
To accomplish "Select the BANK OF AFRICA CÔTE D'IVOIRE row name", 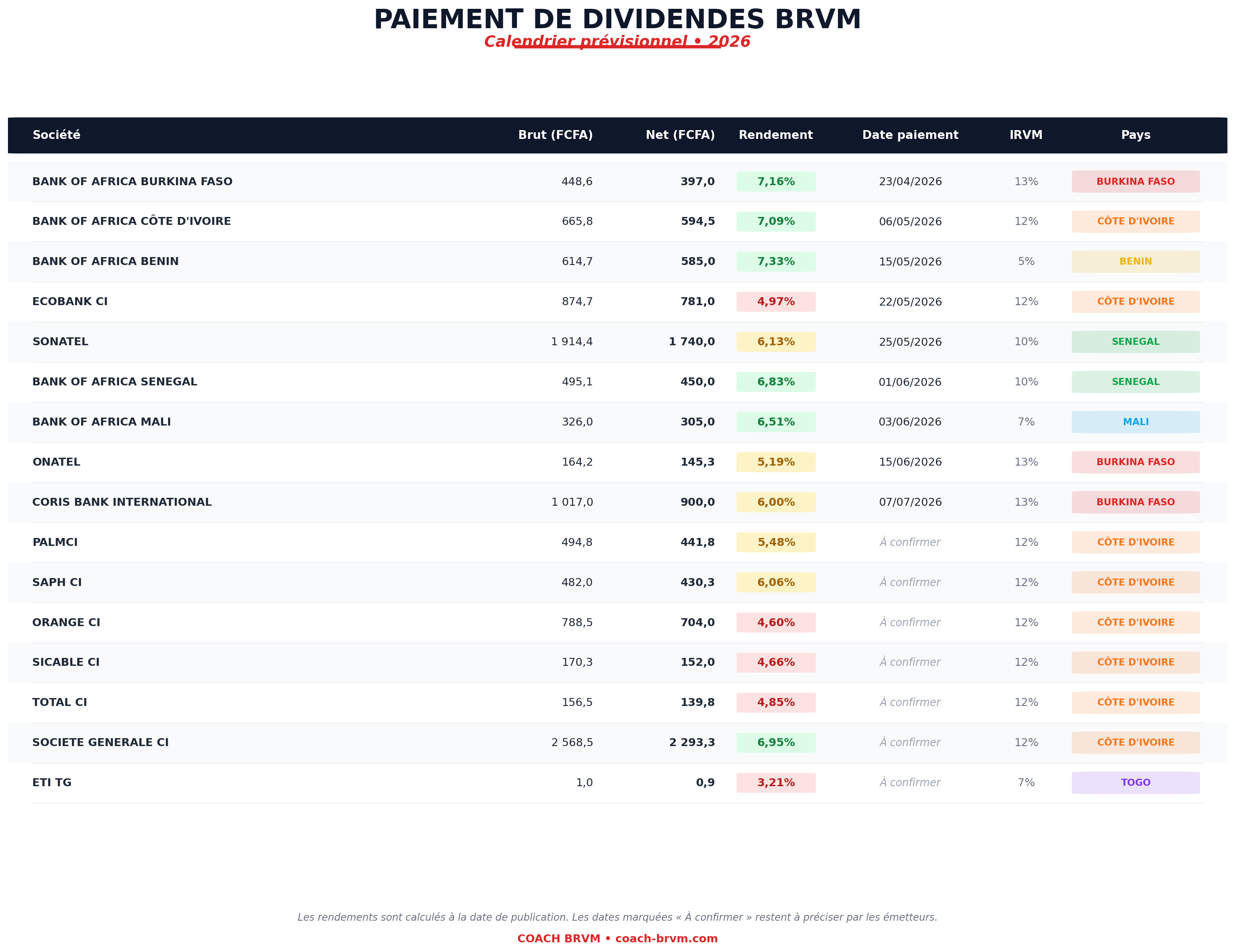I will click(132, 221).
